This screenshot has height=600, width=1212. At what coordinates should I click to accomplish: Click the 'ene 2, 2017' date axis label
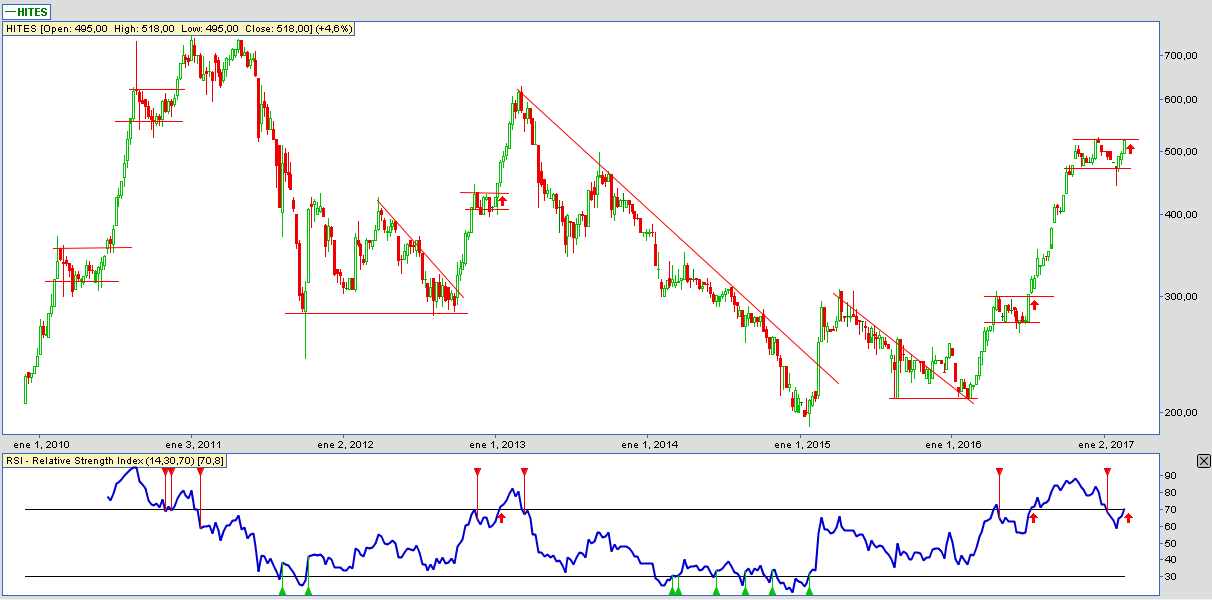point(1105,444)
